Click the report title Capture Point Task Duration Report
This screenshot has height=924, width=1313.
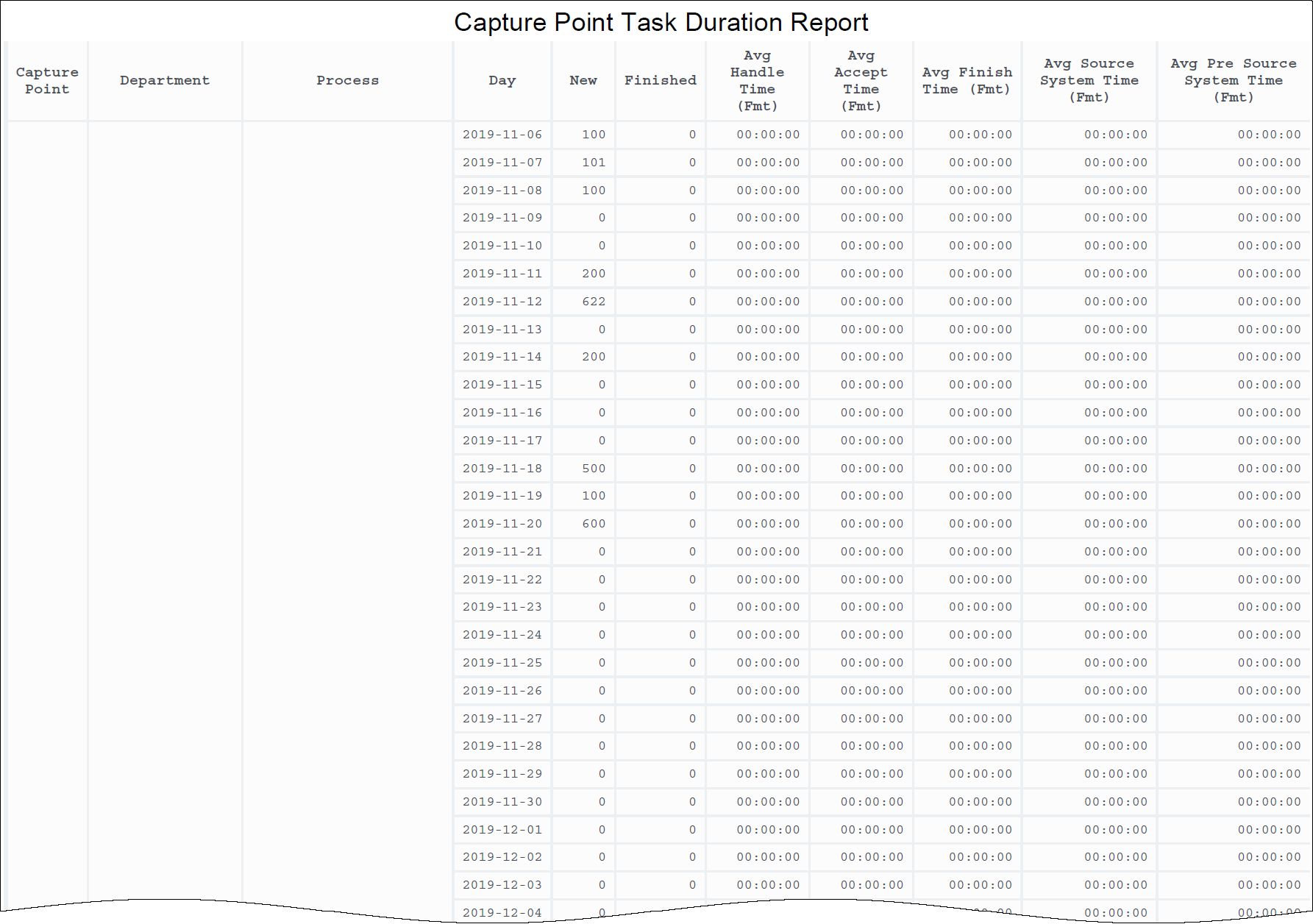tap(661, 22)
